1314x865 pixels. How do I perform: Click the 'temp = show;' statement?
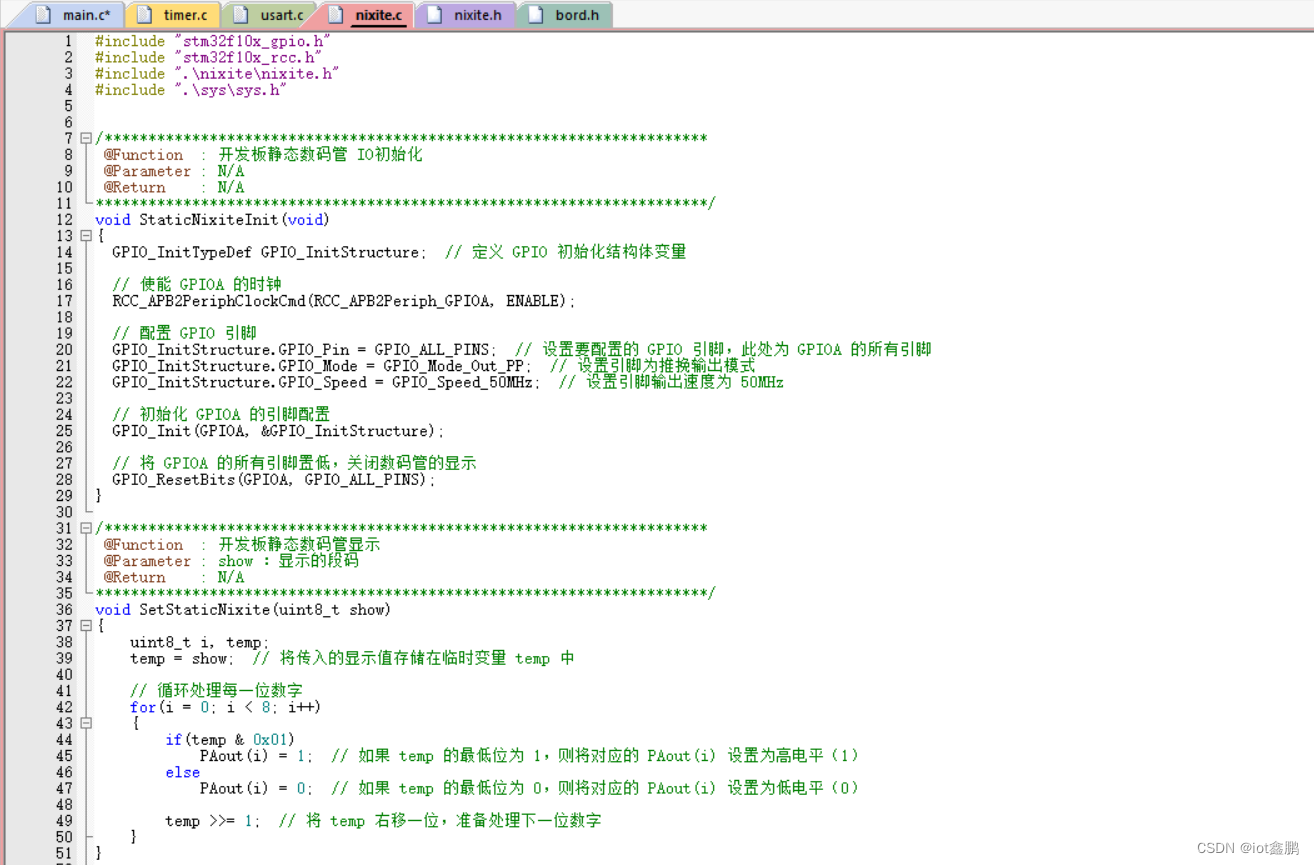(x=182, y=658)
